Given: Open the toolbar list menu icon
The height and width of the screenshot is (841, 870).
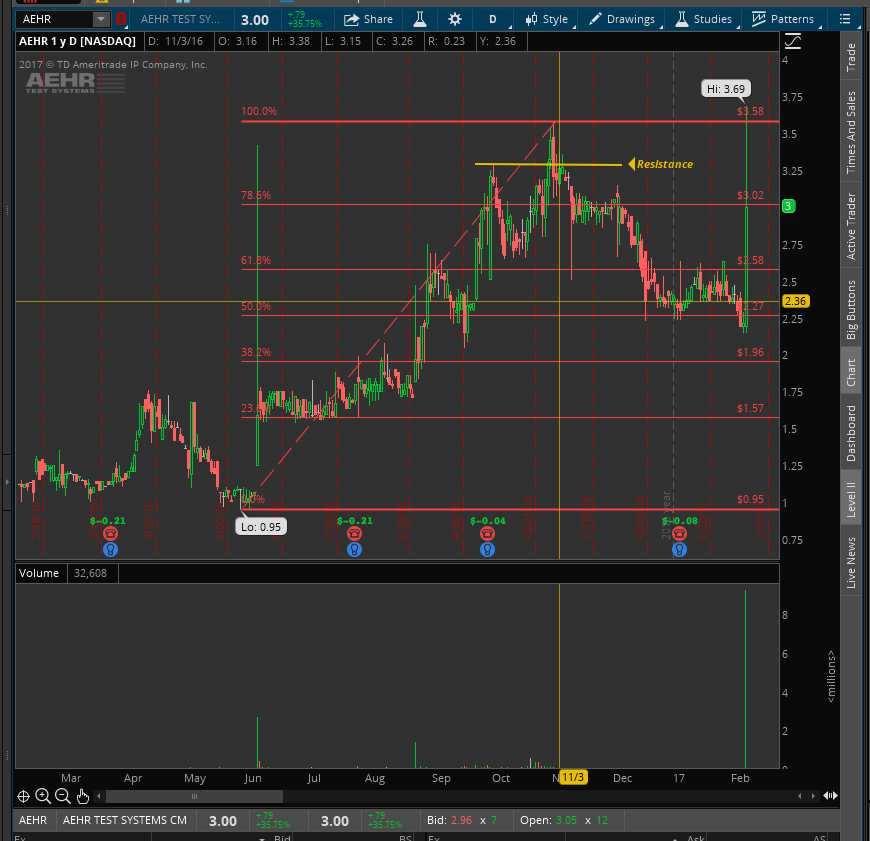Looking at the screenshot, I should point(844,19).
